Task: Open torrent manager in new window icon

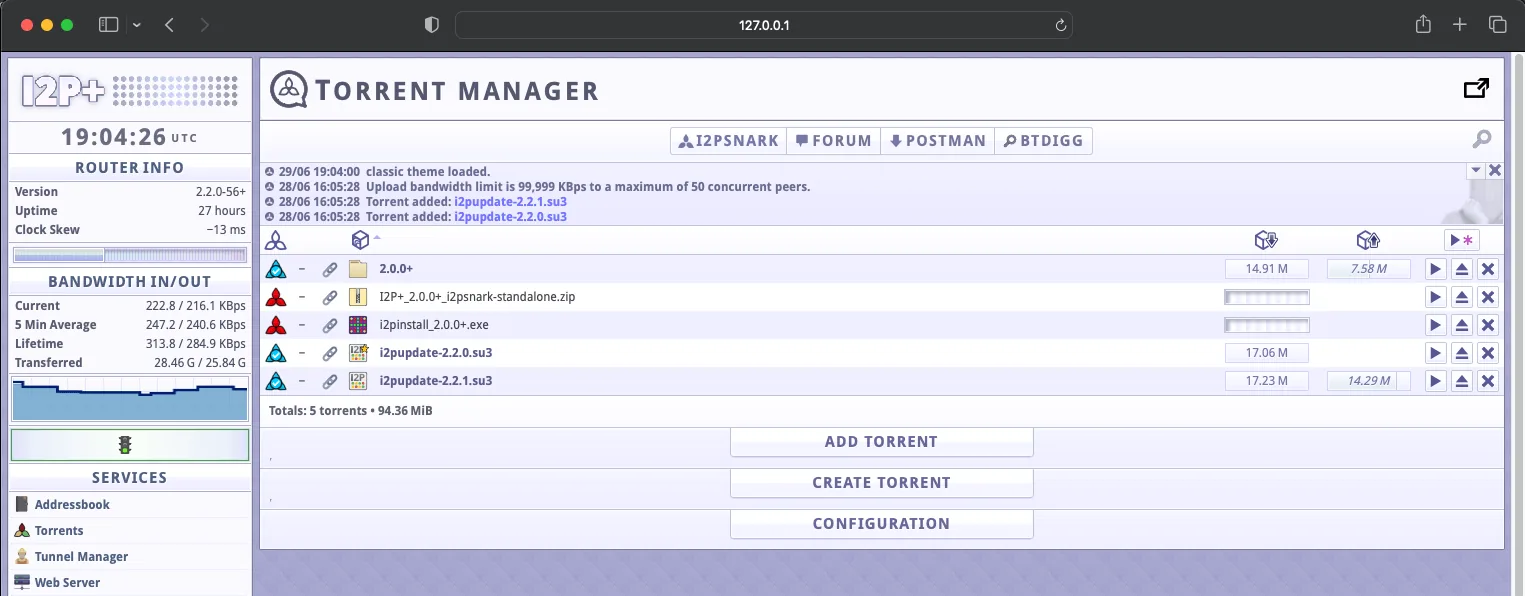Action: pyautogui.click(x=1476, y=88)
